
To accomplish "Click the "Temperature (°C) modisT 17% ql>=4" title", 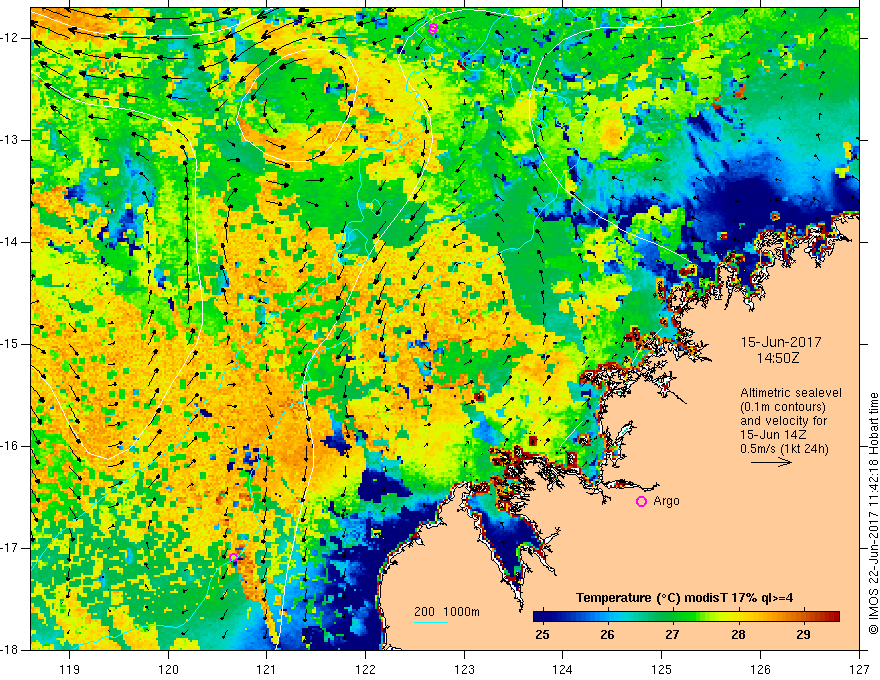I will tap(685, 598).
